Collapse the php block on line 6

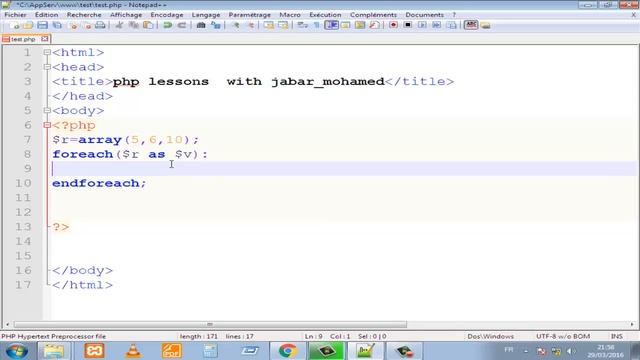coord(47,125)
